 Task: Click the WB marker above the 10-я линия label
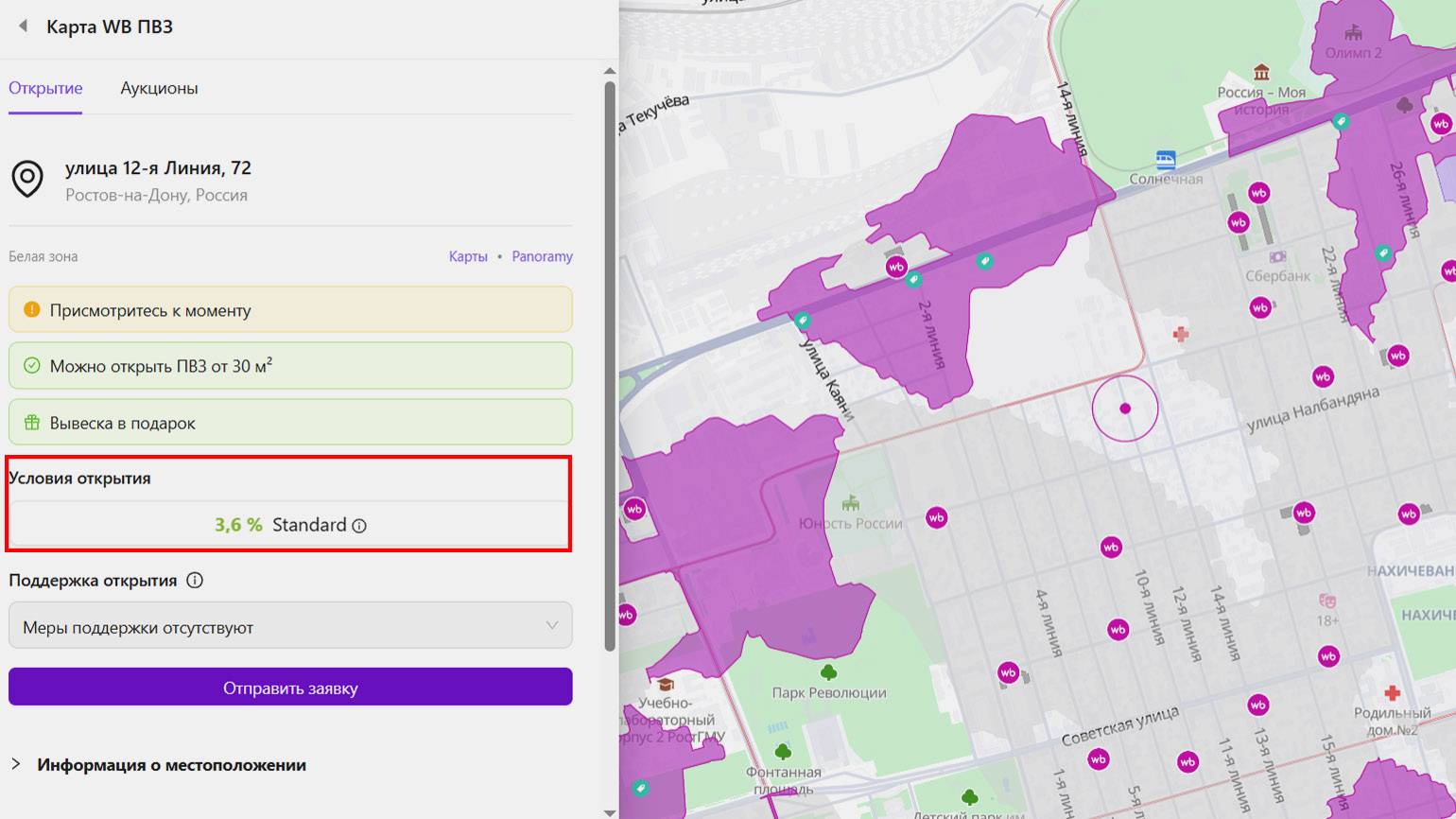pos(1111,547)
